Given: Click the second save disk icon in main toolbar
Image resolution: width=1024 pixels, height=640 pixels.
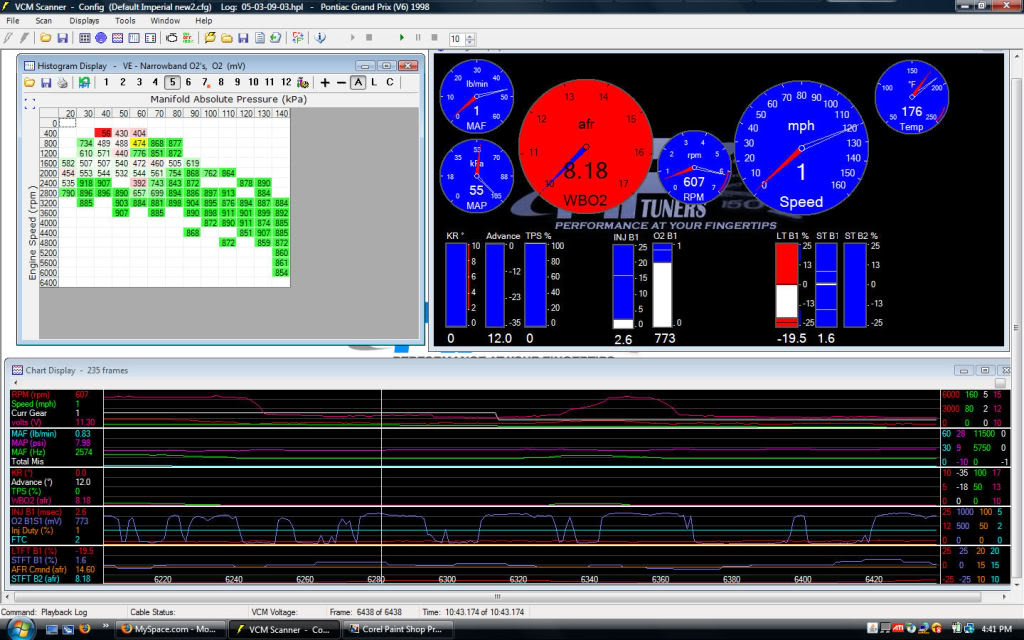Looking at the screenshot, I should [243, 38].
